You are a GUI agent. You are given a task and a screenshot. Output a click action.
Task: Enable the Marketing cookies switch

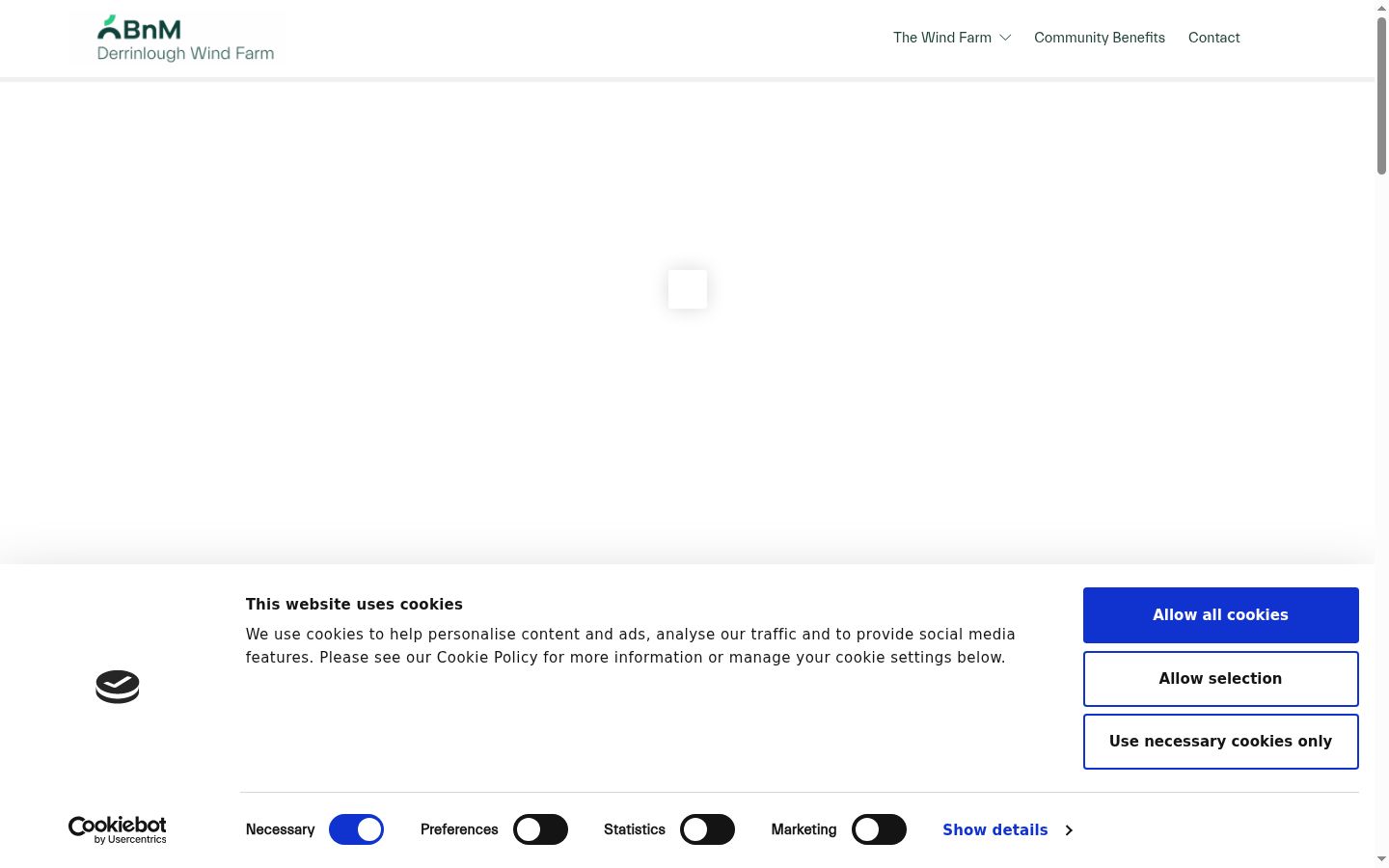[x=879, y=829]
